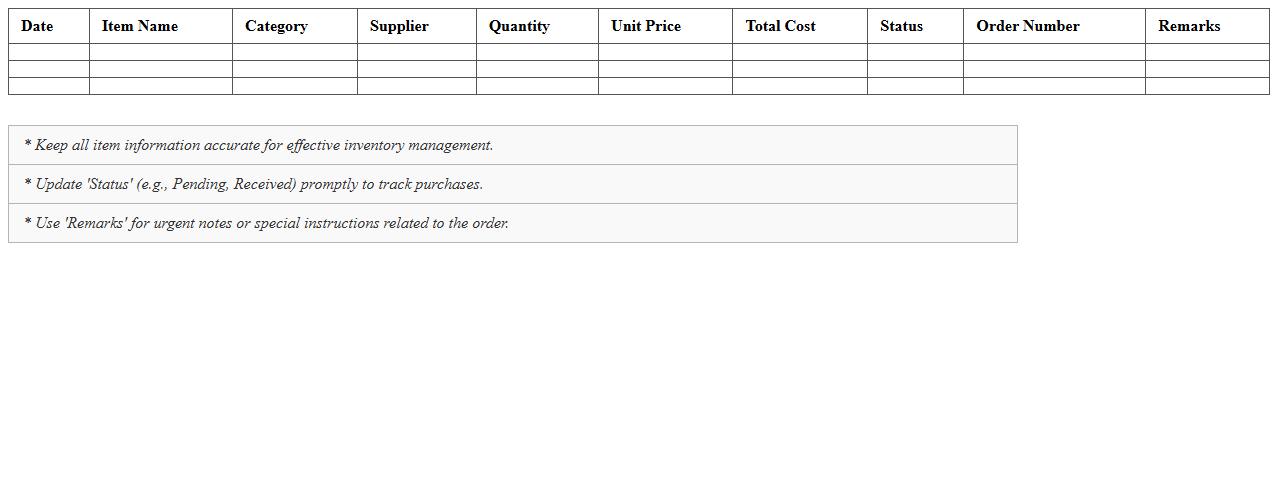Click first empty cell under Total Cost
Image resolution: width=1278 pixels, height=501 pixels.
point(800,52)
